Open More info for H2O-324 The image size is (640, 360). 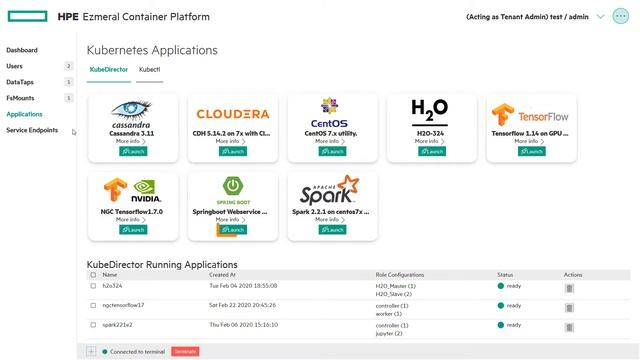click(x=429, y=141)
